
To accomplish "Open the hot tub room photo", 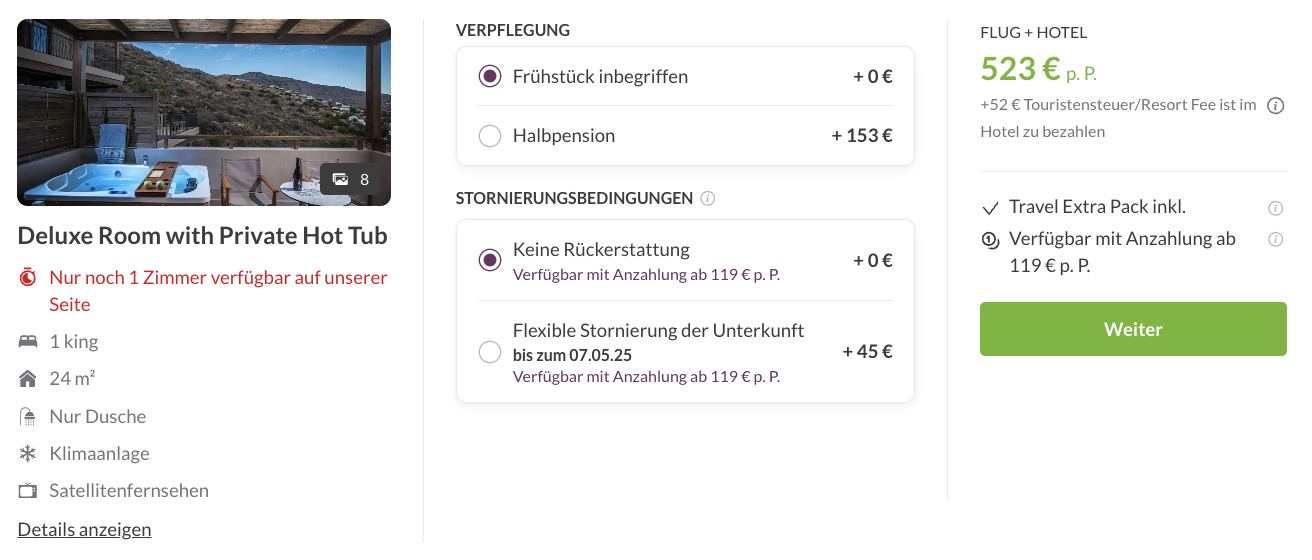I will pyautogui.click(x=204, y=112).
